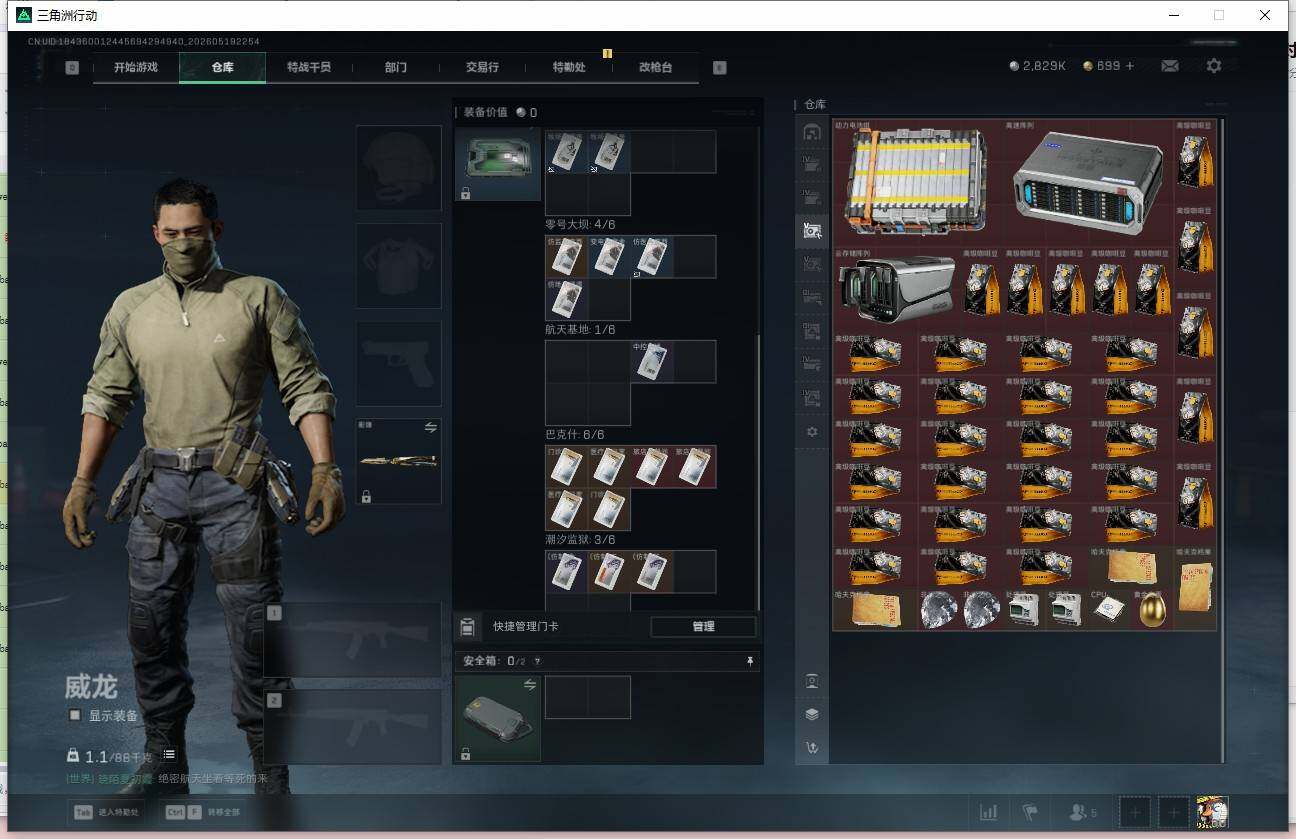1296x839 pixels.
Task: Click the quick manage keycard icon
Action: [x=467, y=627]
